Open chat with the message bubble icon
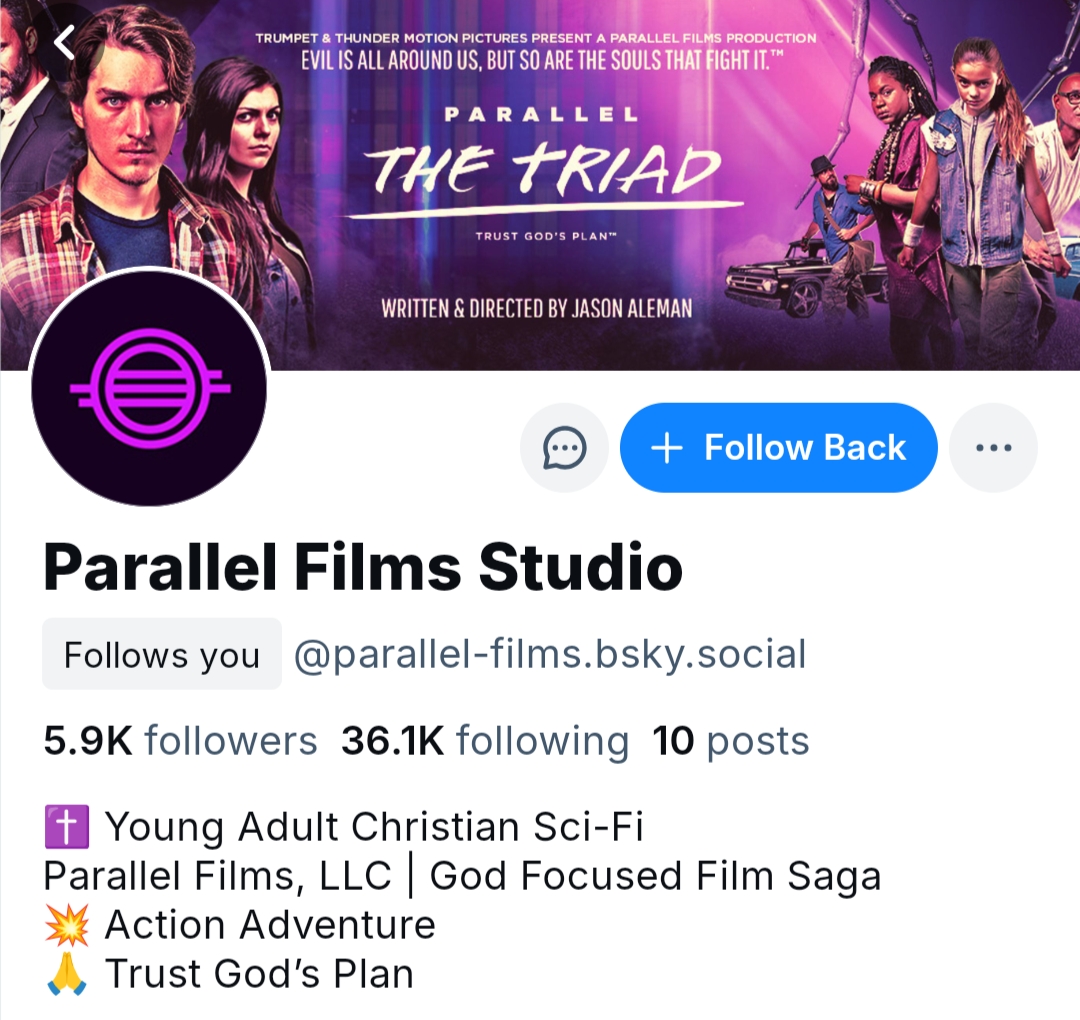 click(564, 448)
